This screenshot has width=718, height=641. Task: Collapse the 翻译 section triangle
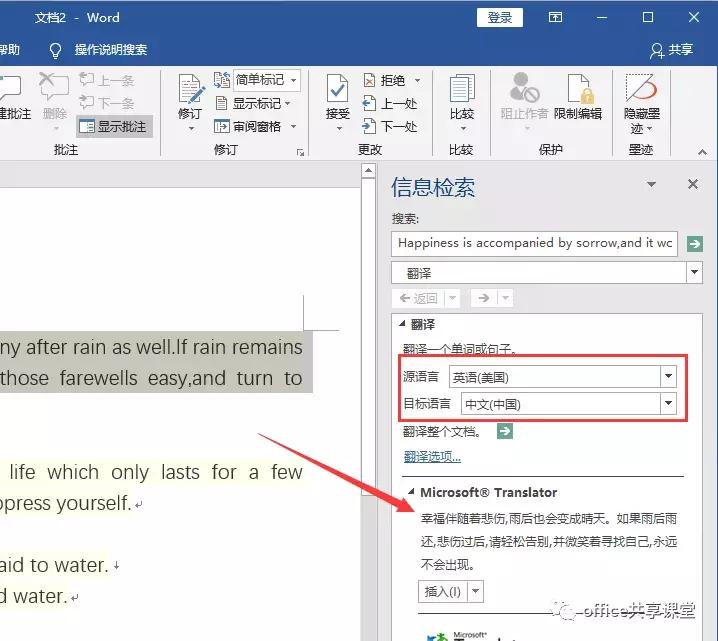pos(402,324)
